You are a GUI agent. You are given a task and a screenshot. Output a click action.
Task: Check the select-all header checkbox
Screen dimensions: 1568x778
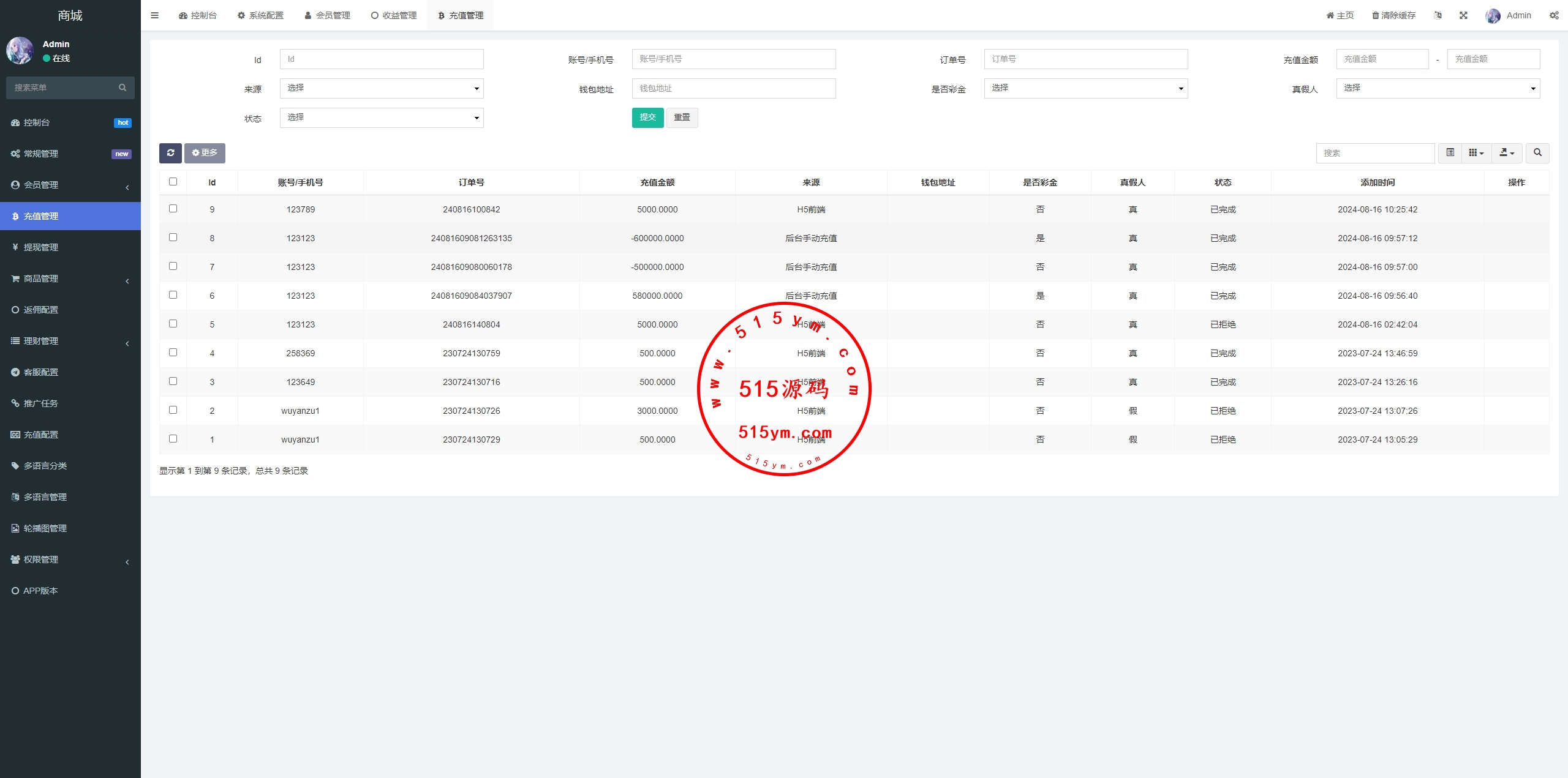[x=173, y=182]
